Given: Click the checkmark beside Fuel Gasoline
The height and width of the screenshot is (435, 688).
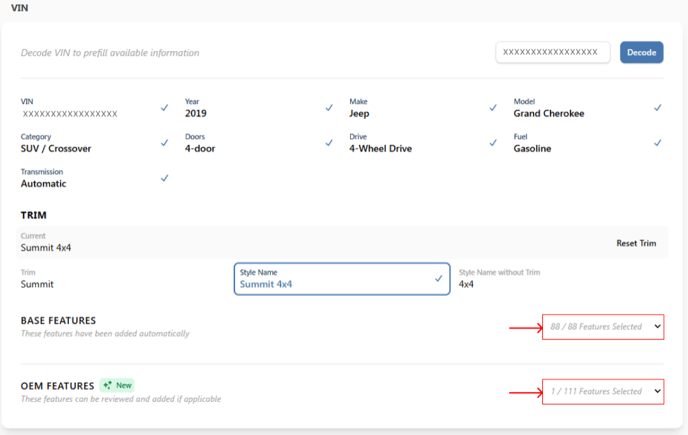Looking at the screenshot, I should [x=658, y=143].
